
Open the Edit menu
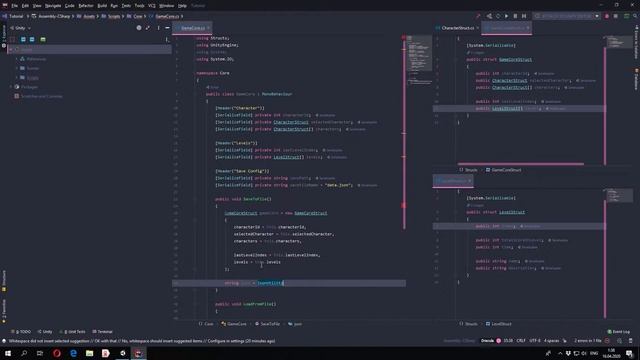[x=25, y=6]
